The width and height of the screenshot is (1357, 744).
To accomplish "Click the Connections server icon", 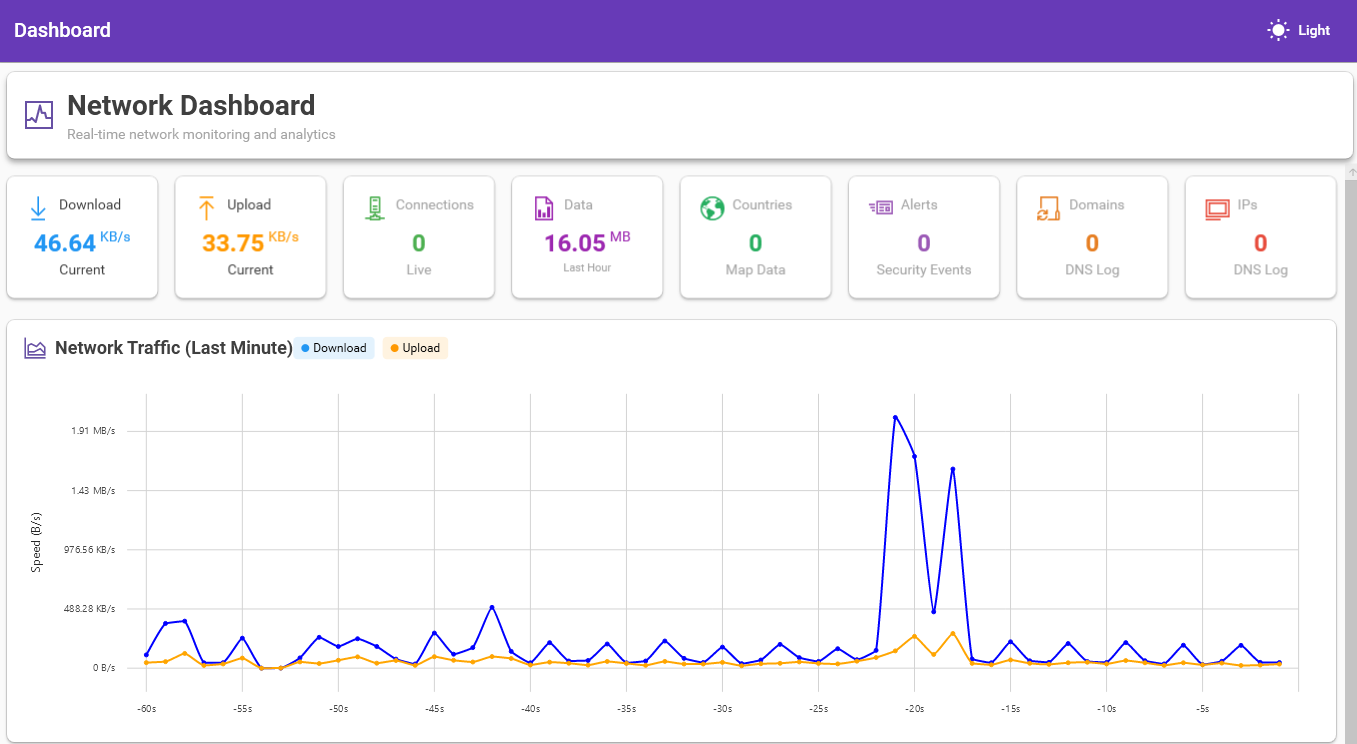I will coord(375,207).
